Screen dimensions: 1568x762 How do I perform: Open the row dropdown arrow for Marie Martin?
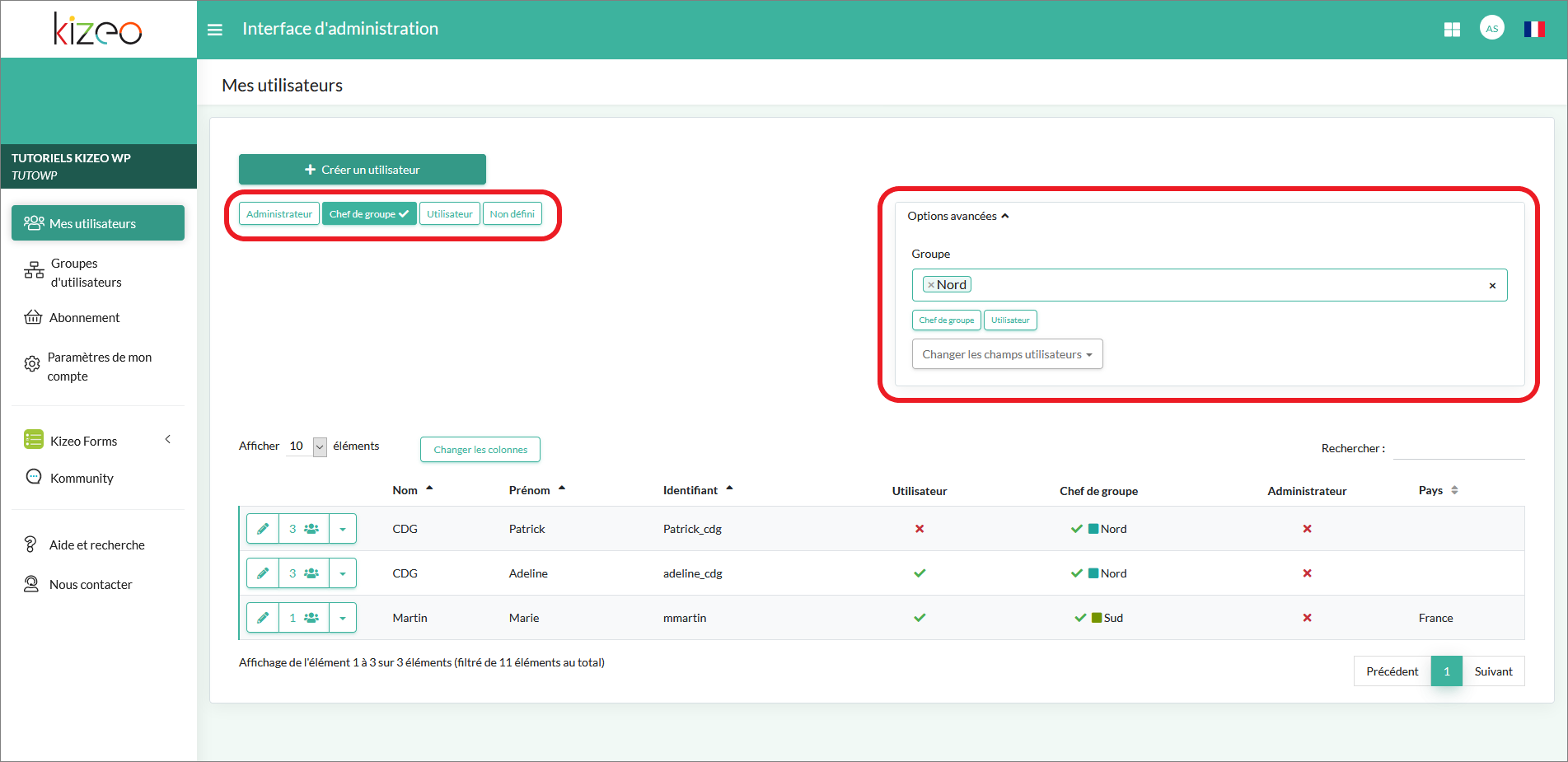(x=343, y=618)
